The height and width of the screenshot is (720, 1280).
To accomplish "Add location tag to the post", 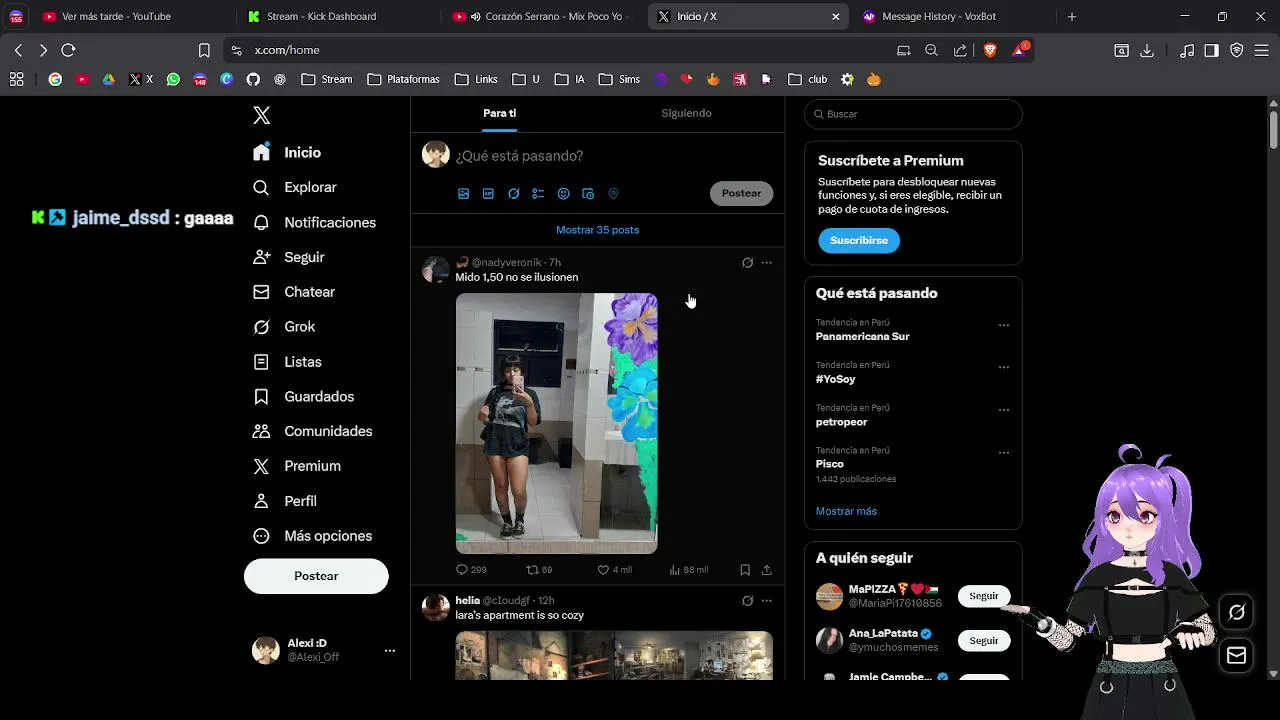I will 613,194.
